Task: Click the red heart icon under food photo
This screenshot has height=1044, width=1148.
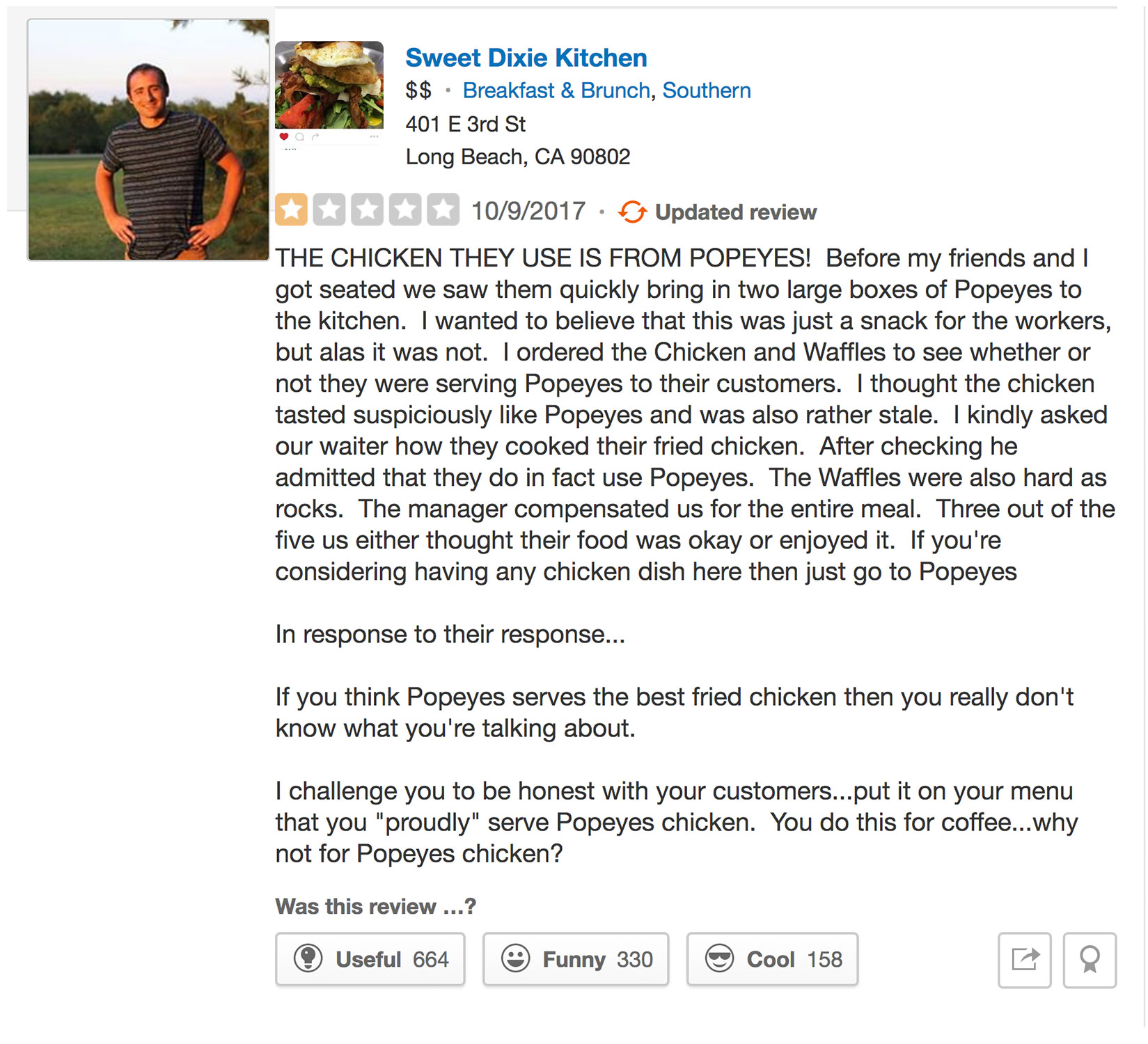Action: (283, 136)
